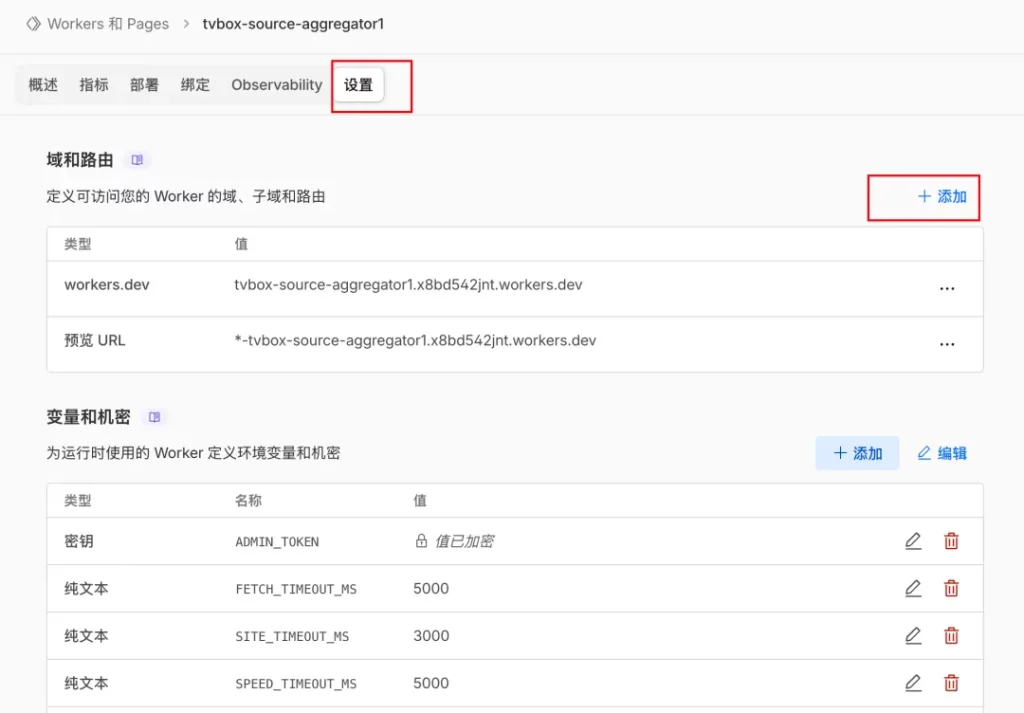The width and height of the screenshot is (1024, 713).
Task: Edit the FETCH_TIMEOUT_MS variable
Action: point(913,588)
